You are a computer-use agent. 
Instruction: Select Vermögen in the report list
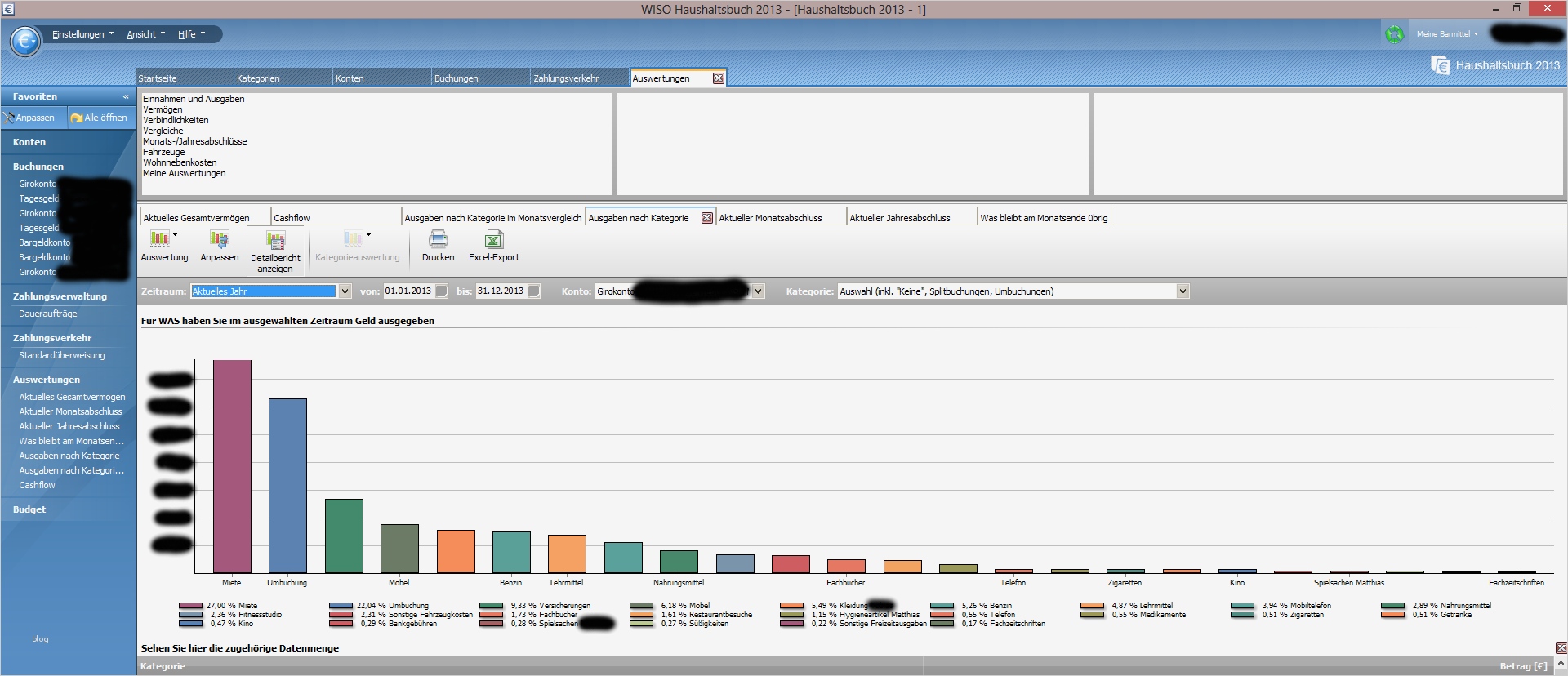click(x=163, y=109)
